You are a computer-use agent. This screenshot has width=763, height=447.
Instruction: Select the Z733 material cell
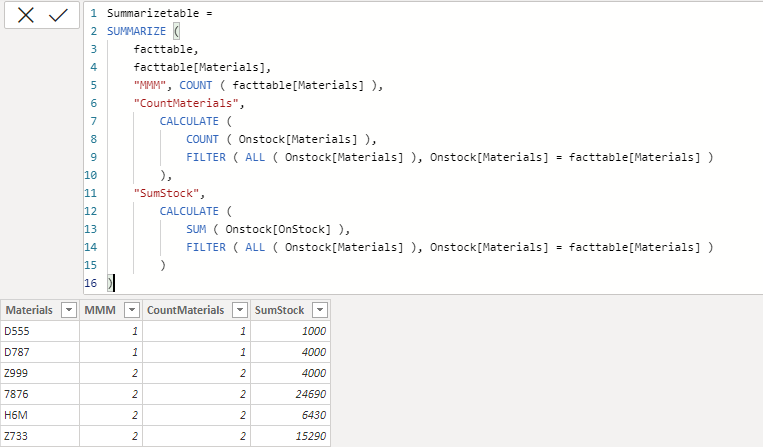[40, 436]
